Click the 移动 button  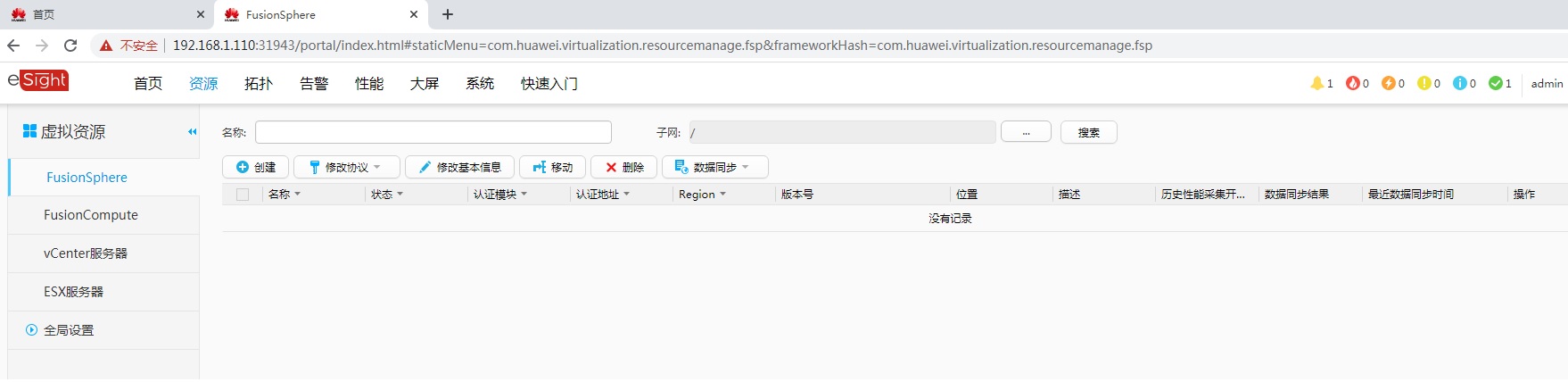click(x=553, y=167)
